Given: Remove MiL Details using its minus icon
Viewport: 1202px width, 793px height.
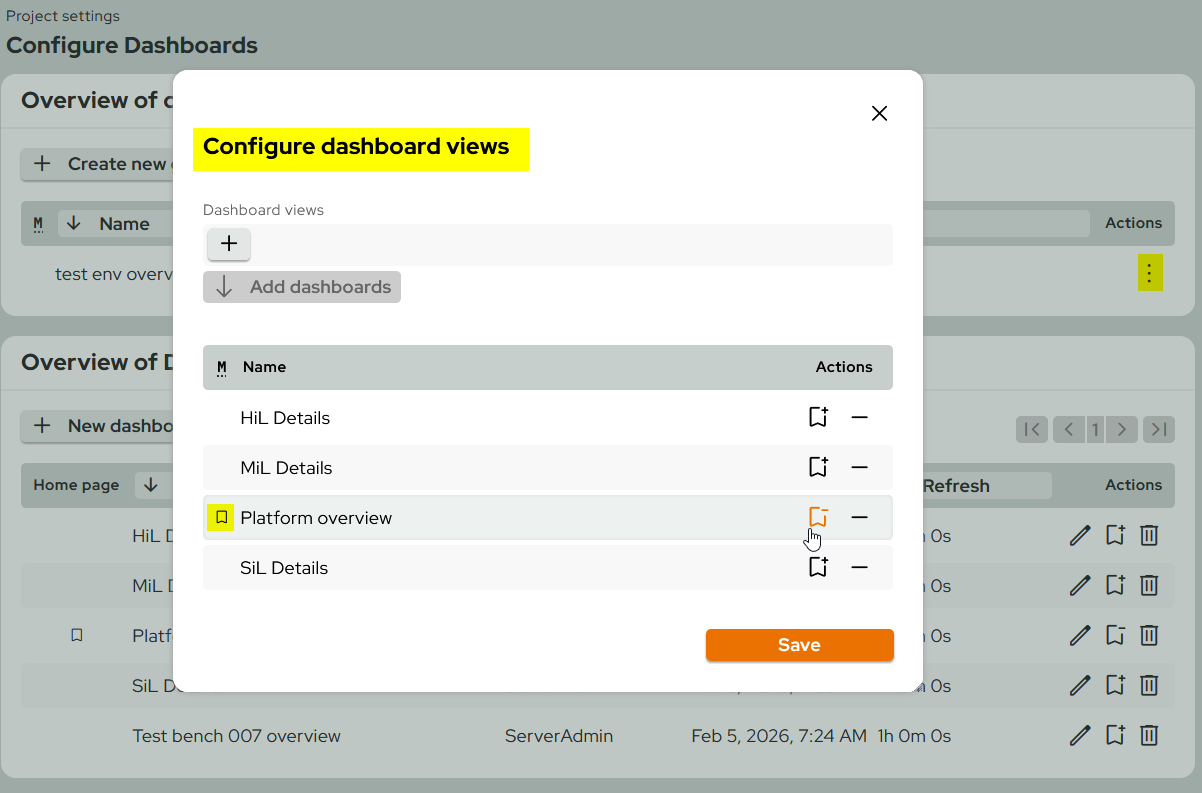Looking at the screenshot, I should point(860,467).
